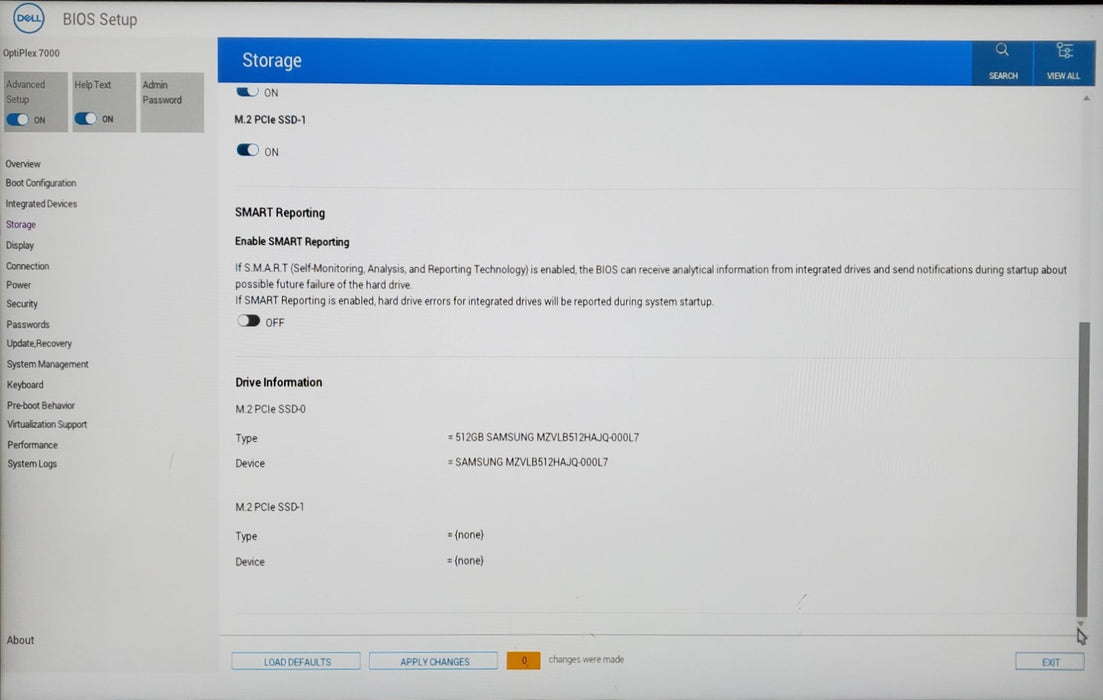
Task: Click the vertical scrollbar thumb
Action: coord(1083,469)
